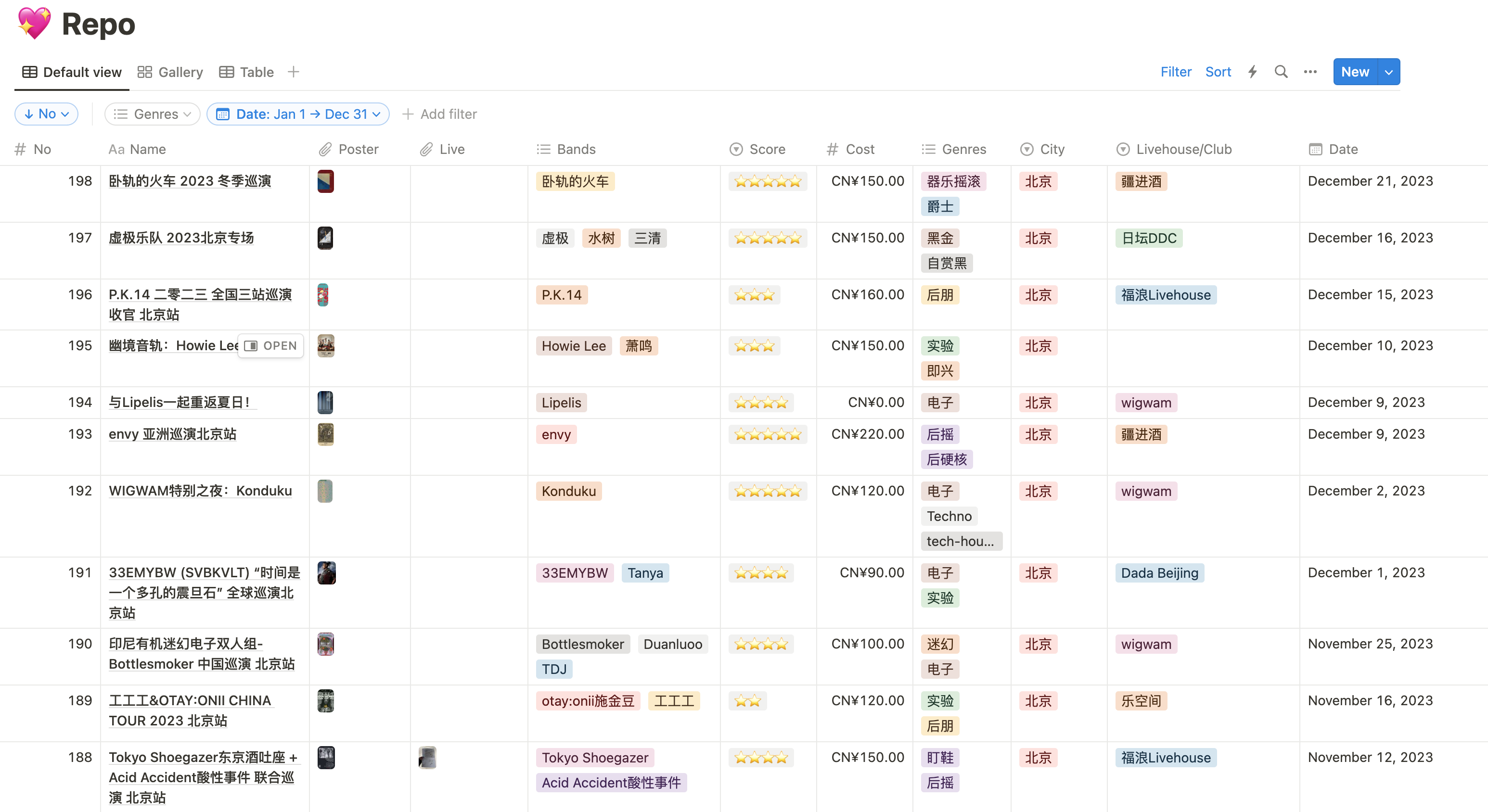Screen dimensions: 1488x812
Task: Open the Date Jan 1 to Dec 31 filter
Action: tap(298, 114)
